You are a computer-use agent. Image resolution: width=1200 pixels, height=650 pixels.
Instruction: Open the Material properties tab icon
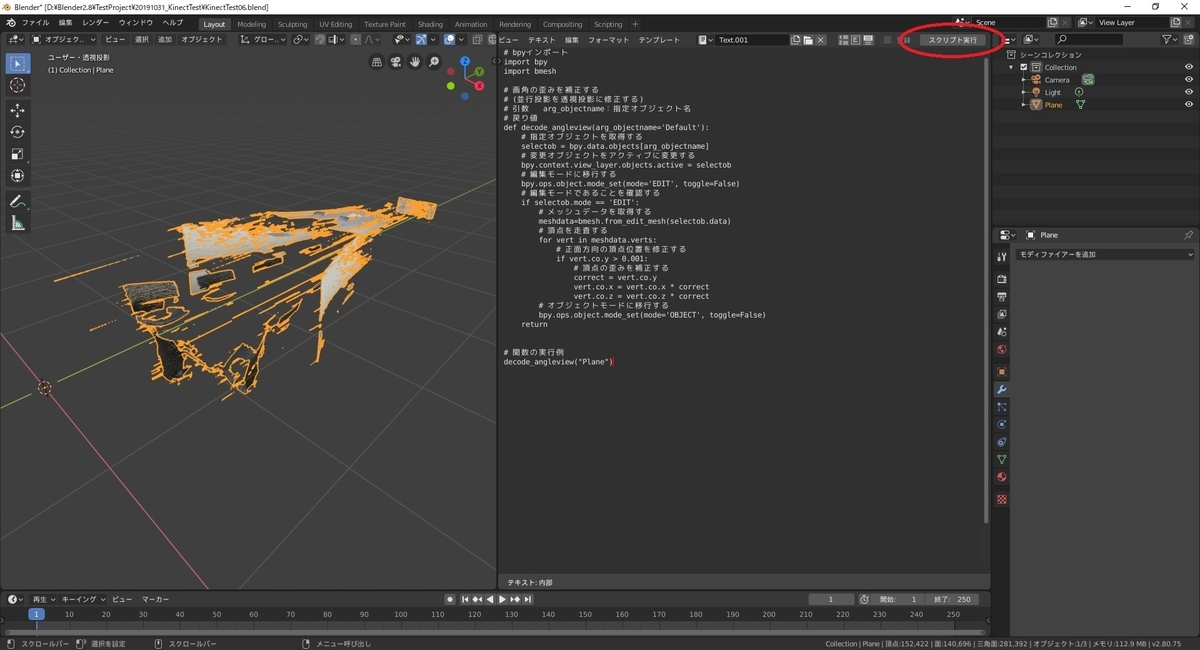[1002, 477]
